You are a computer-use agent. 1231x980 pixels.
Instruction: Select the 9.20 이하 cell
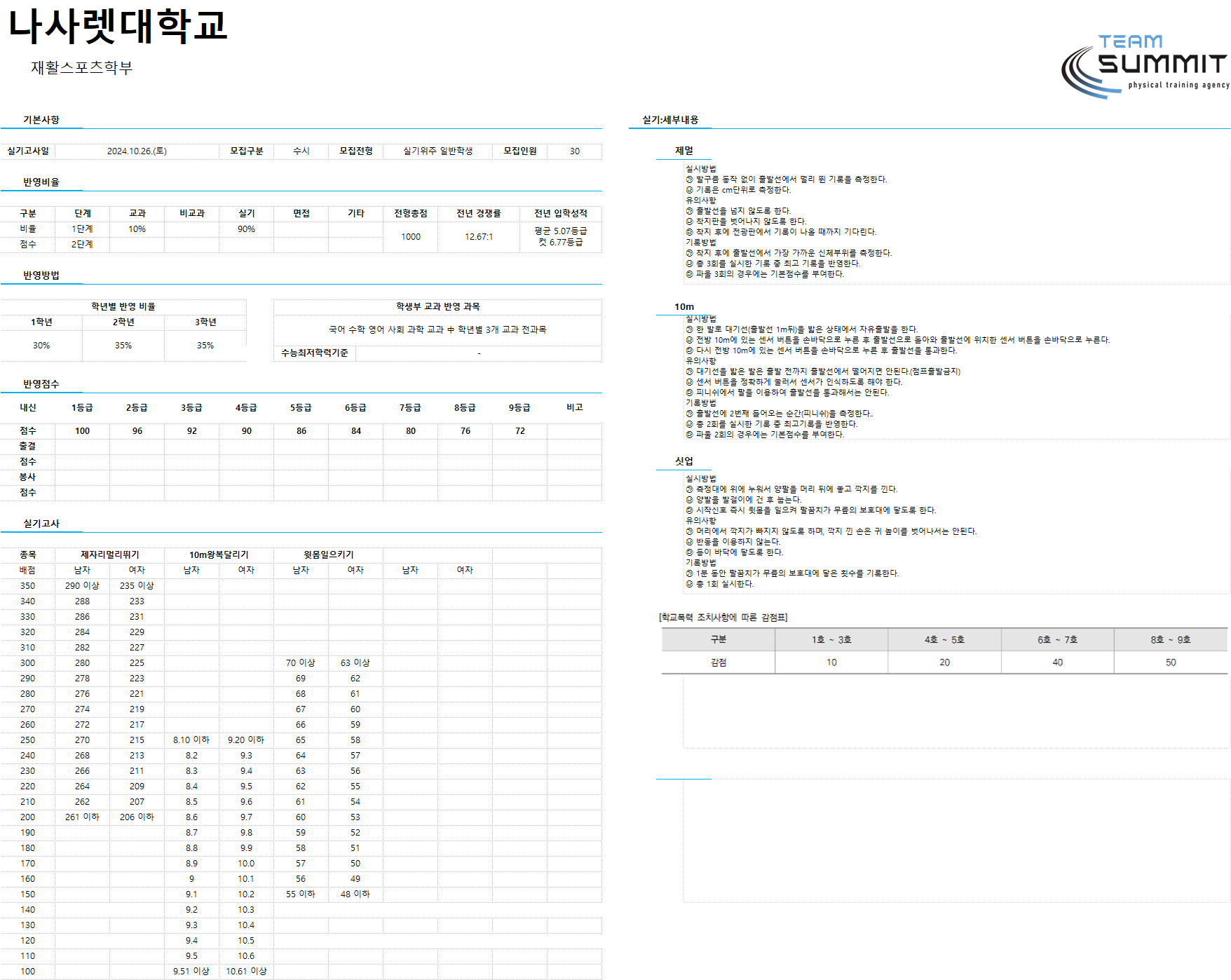coord(246,740)
